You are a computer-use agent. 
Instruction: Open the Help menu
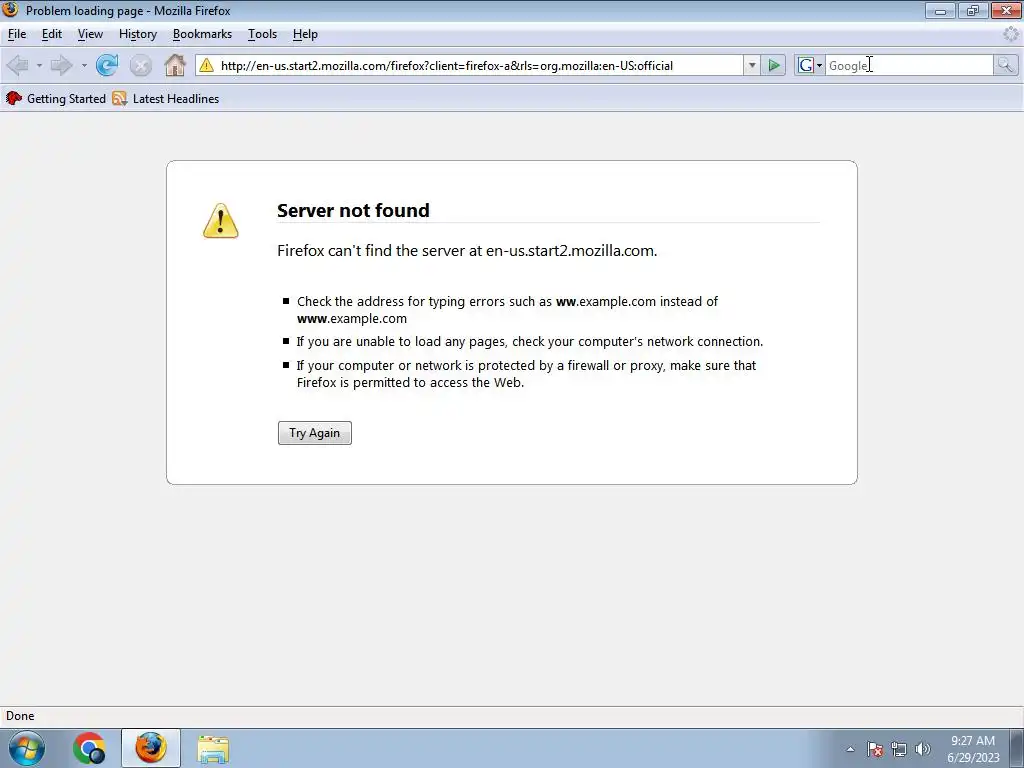pyautogui.click(x=305, y=34)
